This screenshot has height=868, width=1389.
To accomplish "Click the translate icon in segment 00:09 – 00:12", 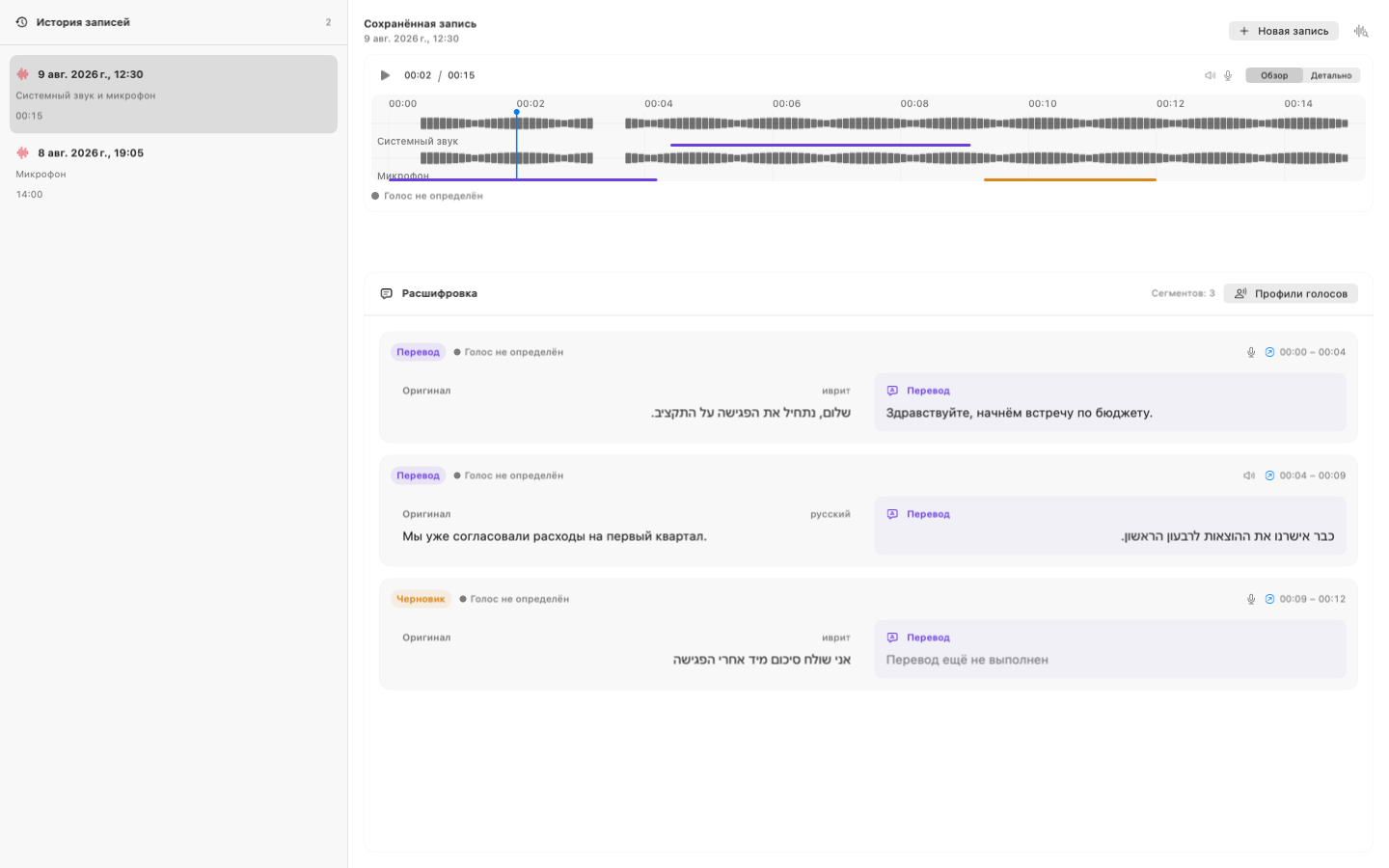I will point(892,637).
